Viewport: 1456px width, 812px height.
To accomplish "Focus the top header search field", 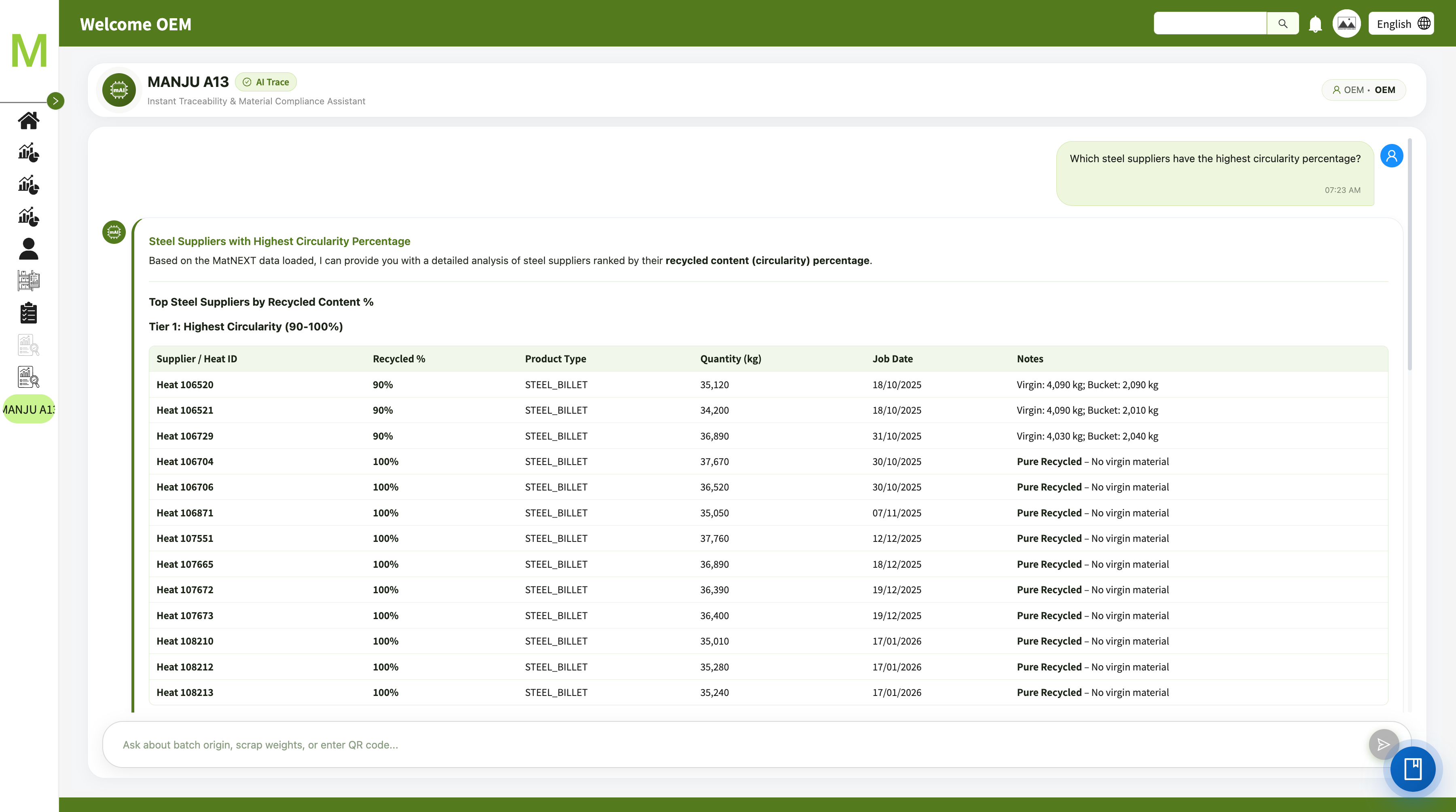I will click(x=1210, y=24).
